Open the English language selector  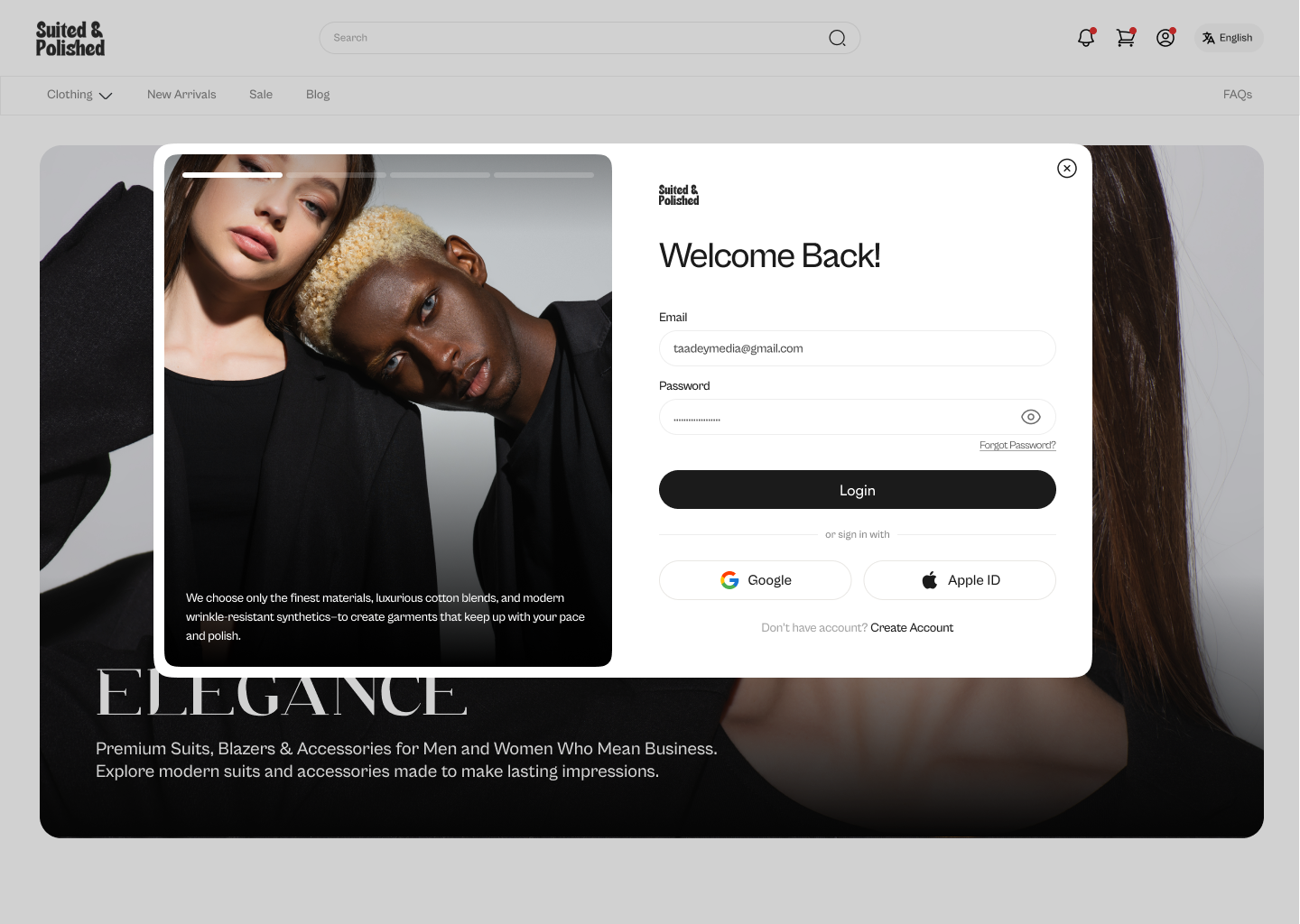tap(1228, 38)
